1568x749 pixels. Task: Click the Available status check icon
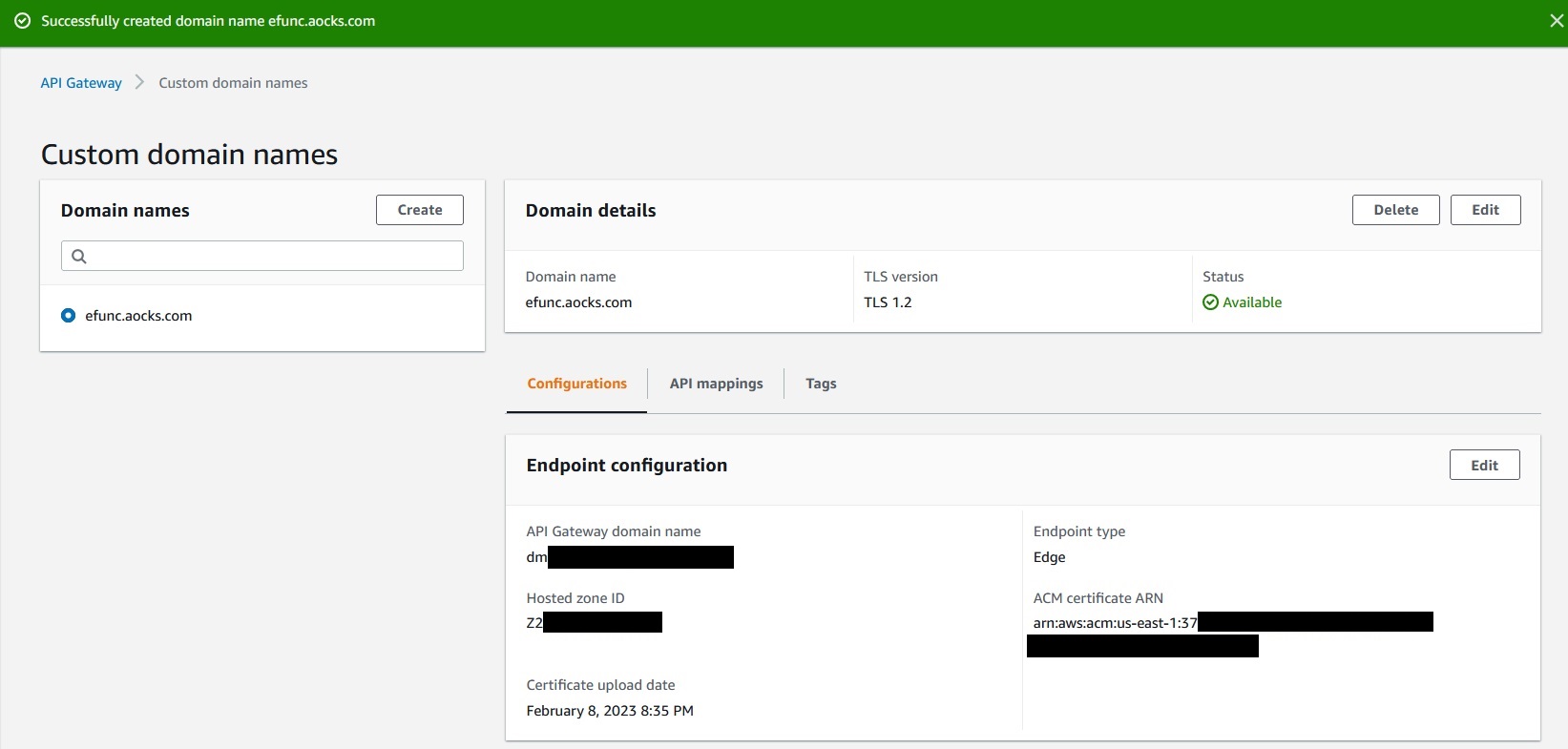tap(1210, 302)
